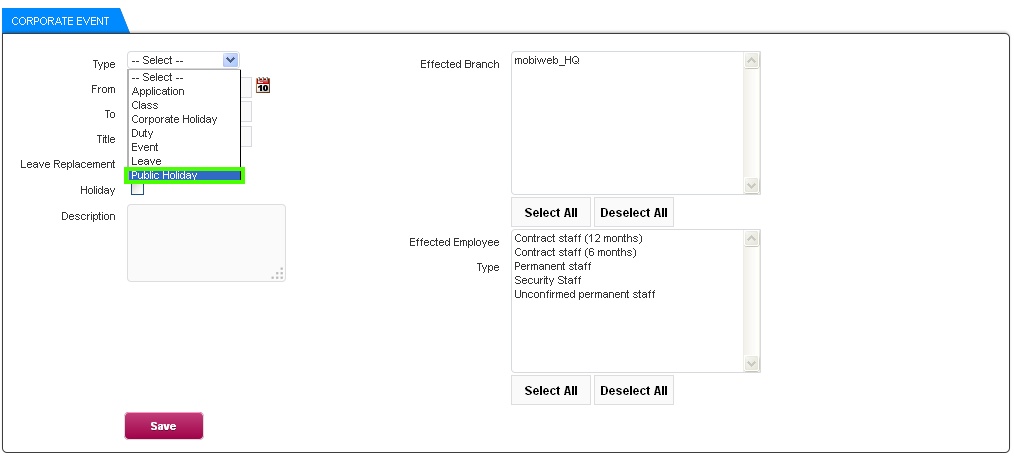Click Effected Branch list scroll down arrow
The height and width of the screenshot is (460, 1014).
(x=751, y=185)
